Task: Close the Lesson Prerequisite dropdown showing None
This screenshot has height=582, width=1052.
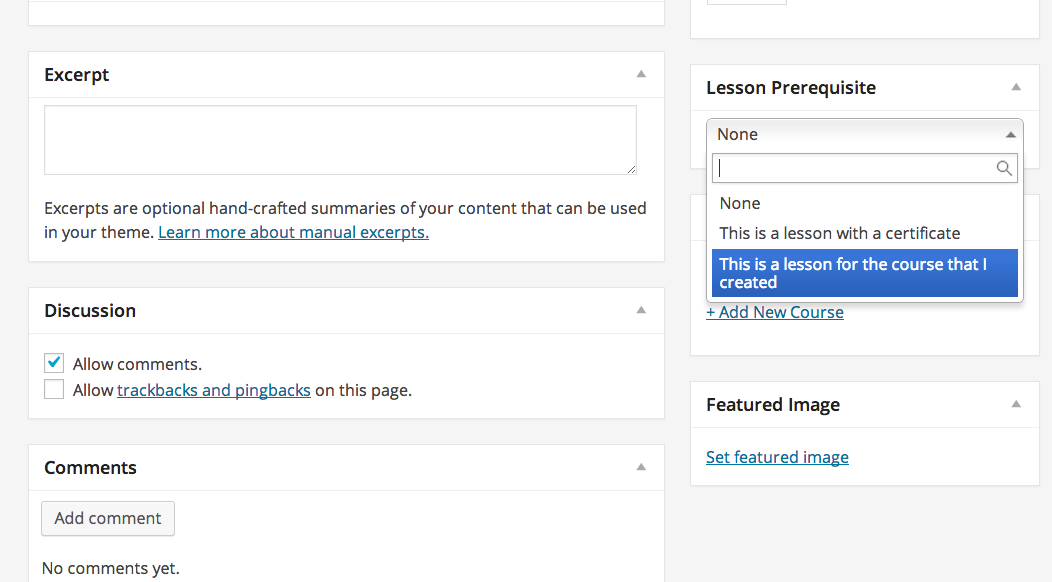Action: point(864,134)
